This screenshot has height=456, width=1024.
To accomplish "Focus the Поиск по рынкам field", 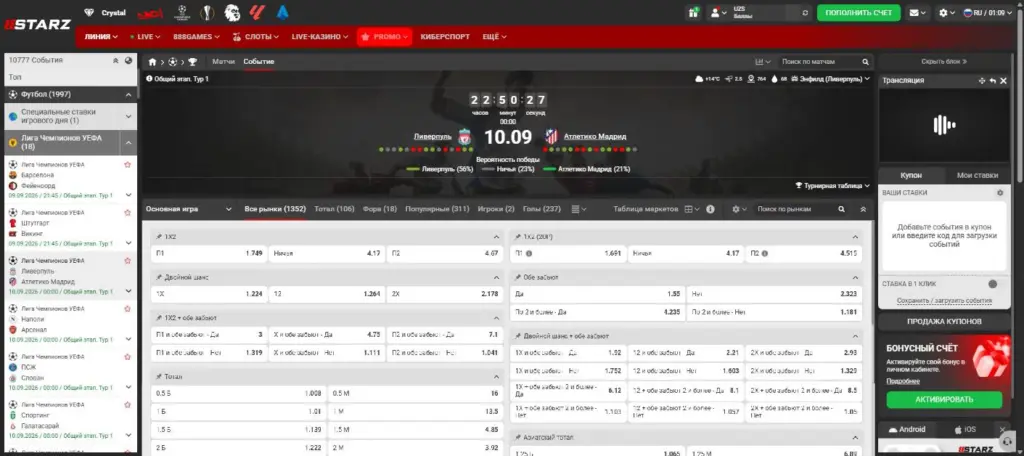I will [x=795, y=209].
